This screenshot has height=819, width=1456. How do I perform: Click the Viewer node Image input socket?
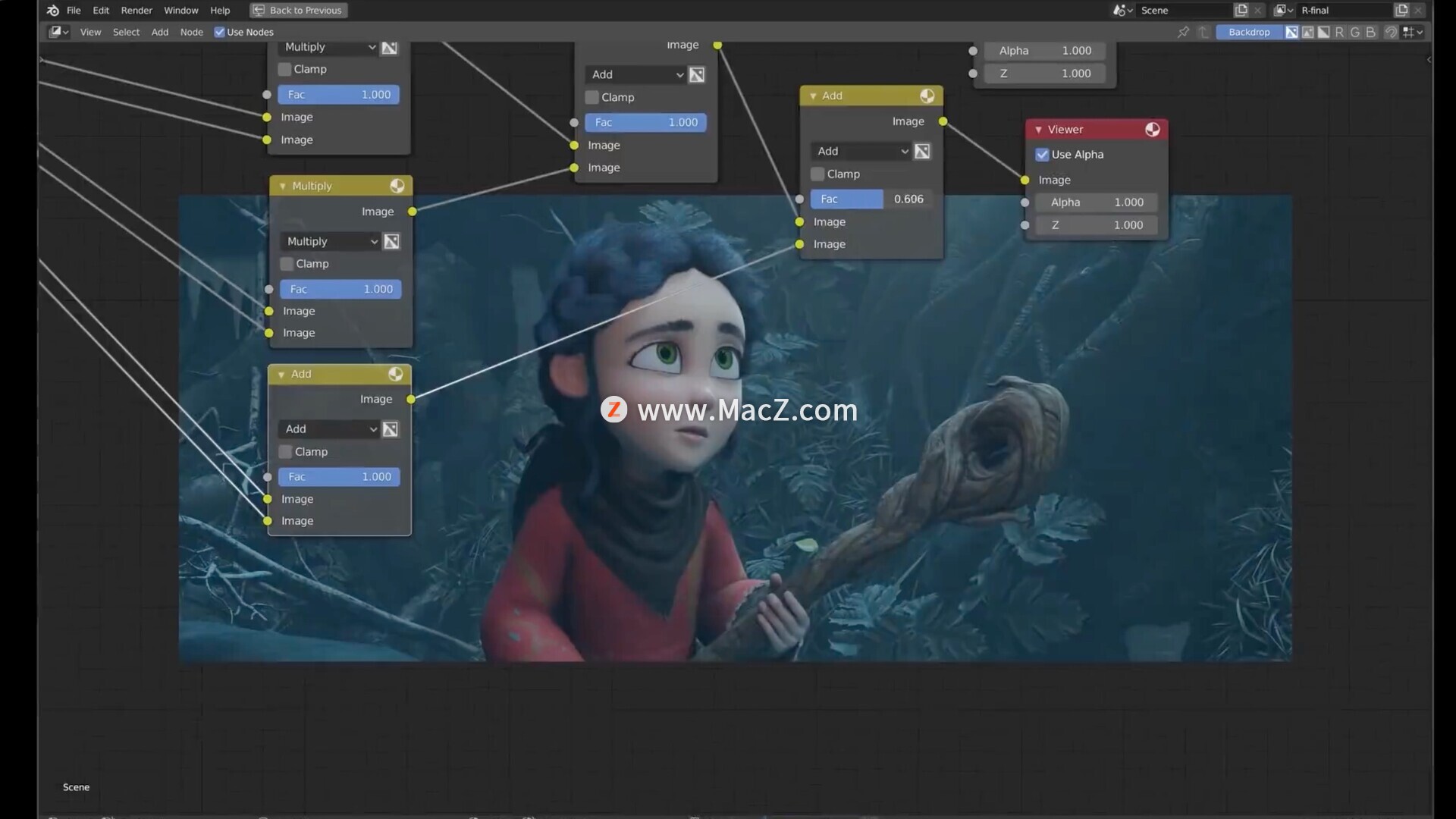(x=1025, y=180)
